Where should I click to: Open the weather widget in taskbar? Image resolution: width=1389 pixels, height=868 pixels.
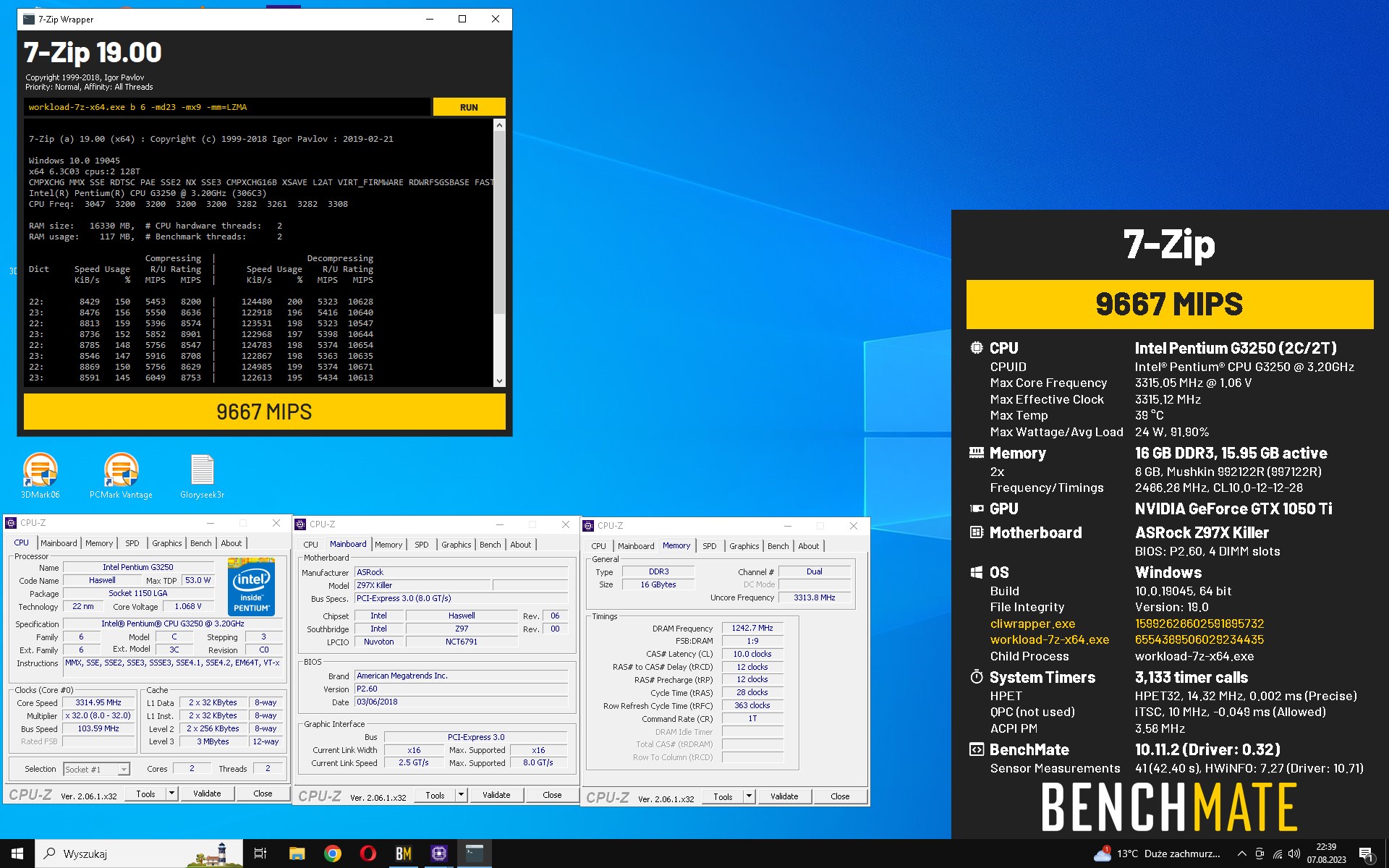(x=1157, y=854)
